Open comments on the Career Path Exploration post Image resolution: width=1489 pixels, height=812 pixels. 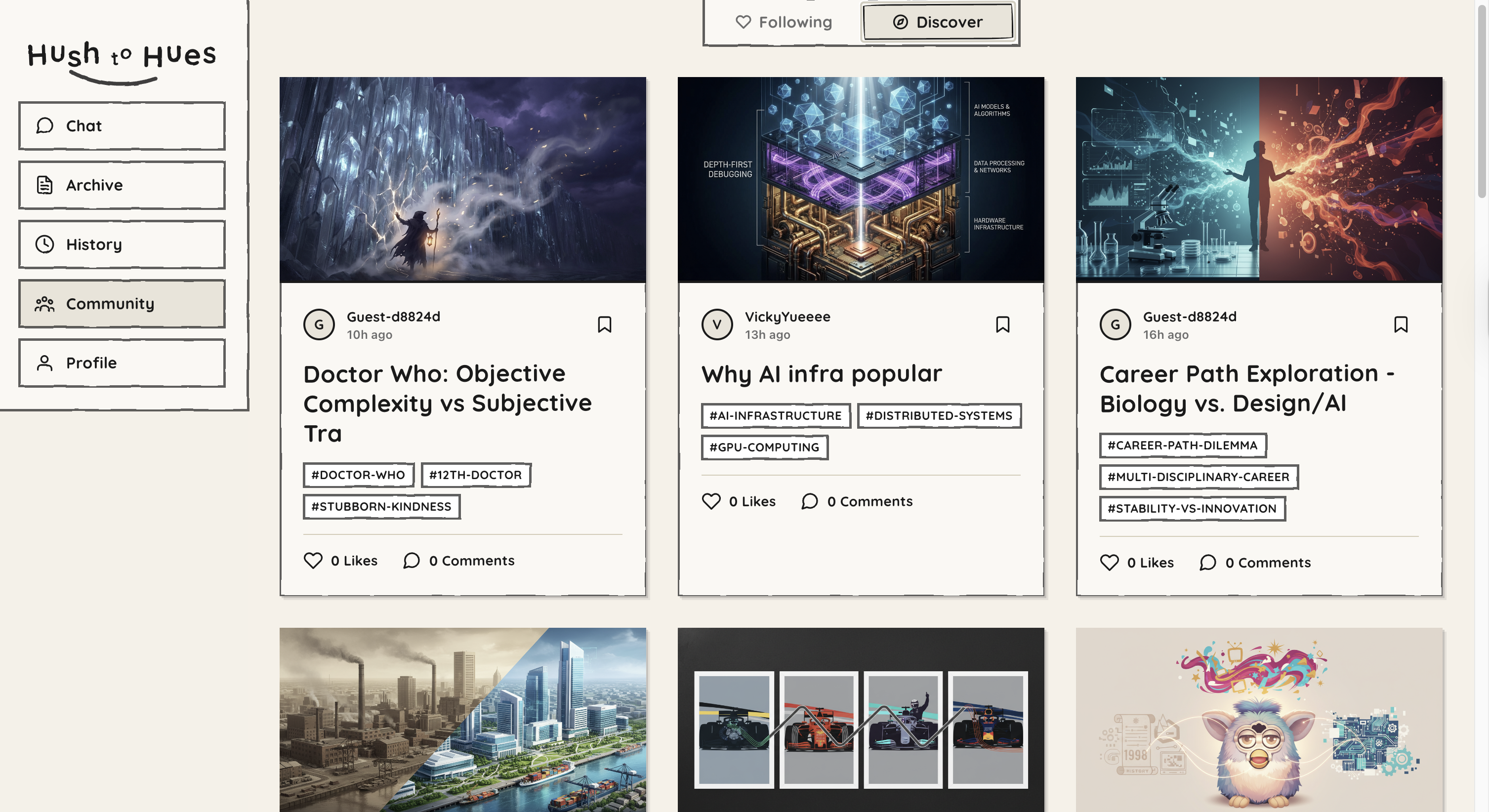[1207, 563]
